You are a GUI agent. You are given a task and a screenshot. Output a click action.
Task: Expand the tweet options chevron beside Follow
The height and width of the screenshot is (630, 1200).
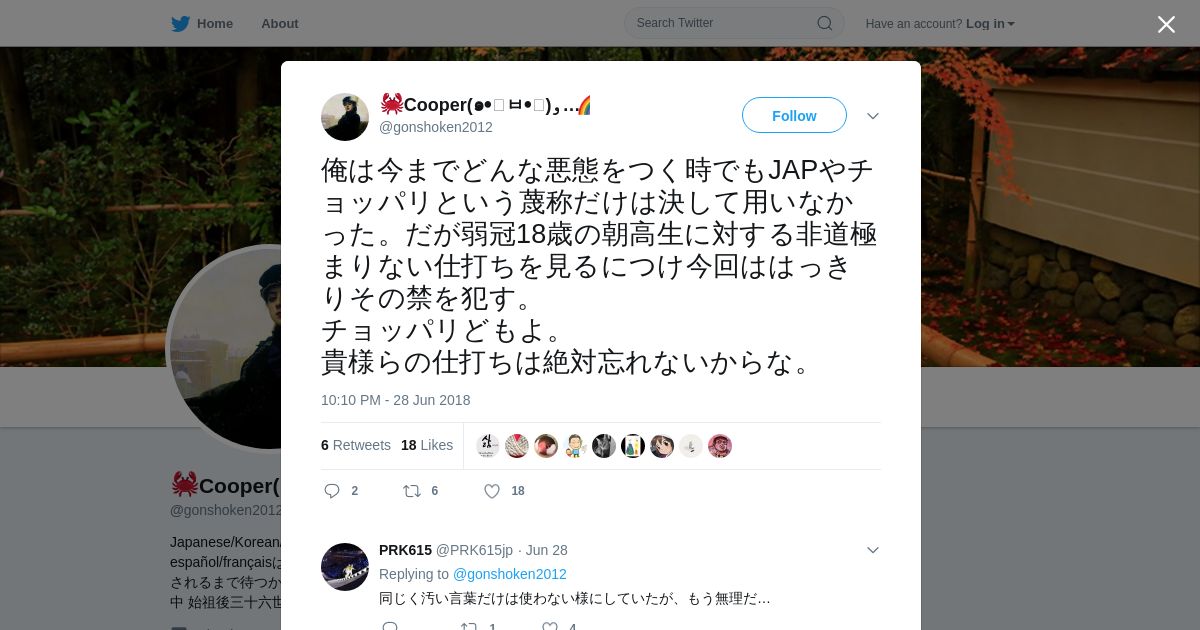(873, 116)
